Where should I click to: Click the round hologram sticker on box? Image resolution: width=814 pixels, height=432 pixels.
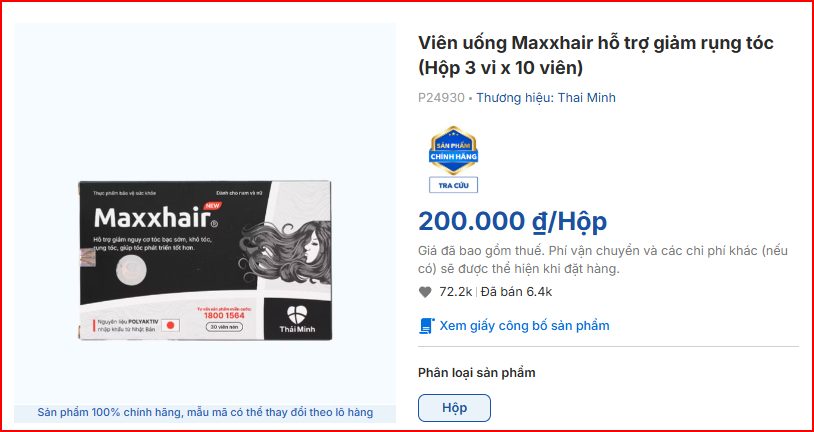click(129, 272)
